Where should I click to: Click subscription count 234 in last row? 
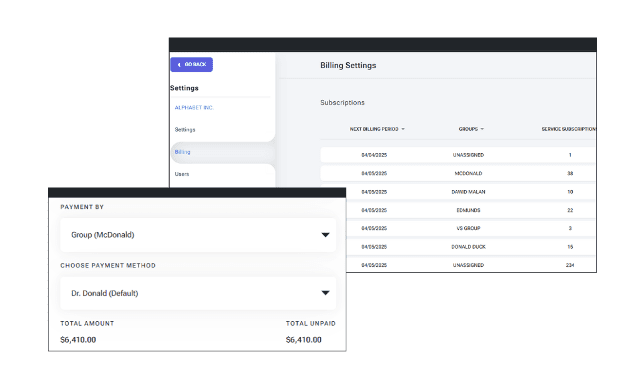coord(570,265)
